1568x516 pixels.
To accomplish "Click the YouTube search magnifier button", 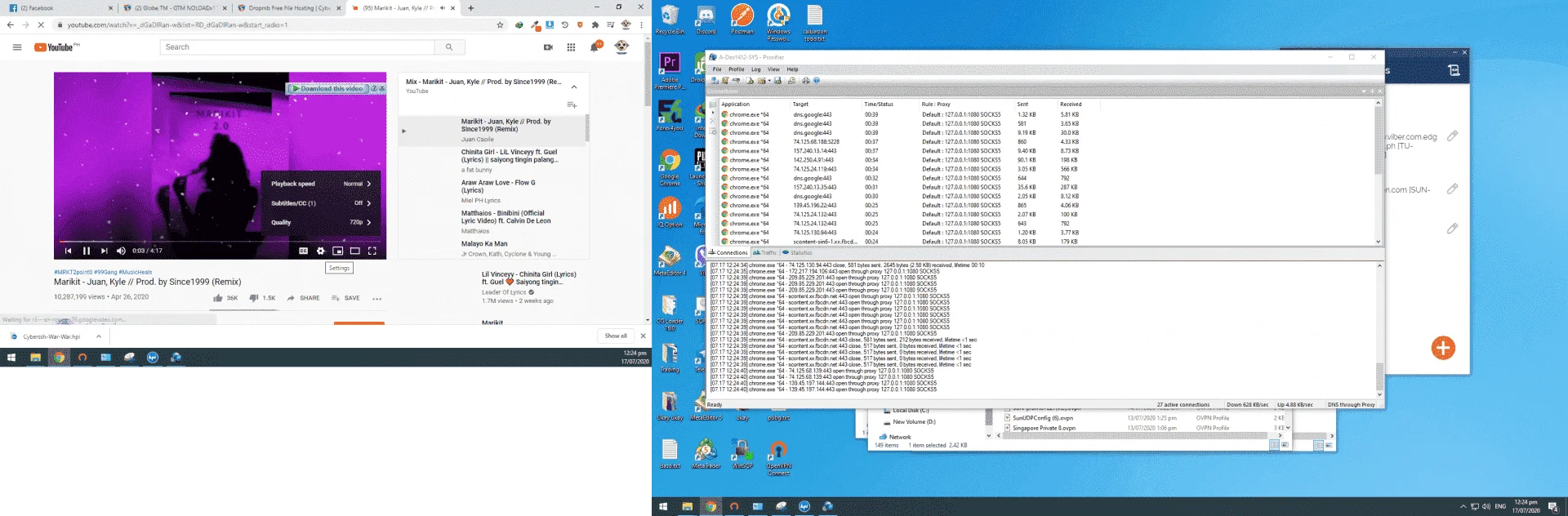I will tap(449, 47).
